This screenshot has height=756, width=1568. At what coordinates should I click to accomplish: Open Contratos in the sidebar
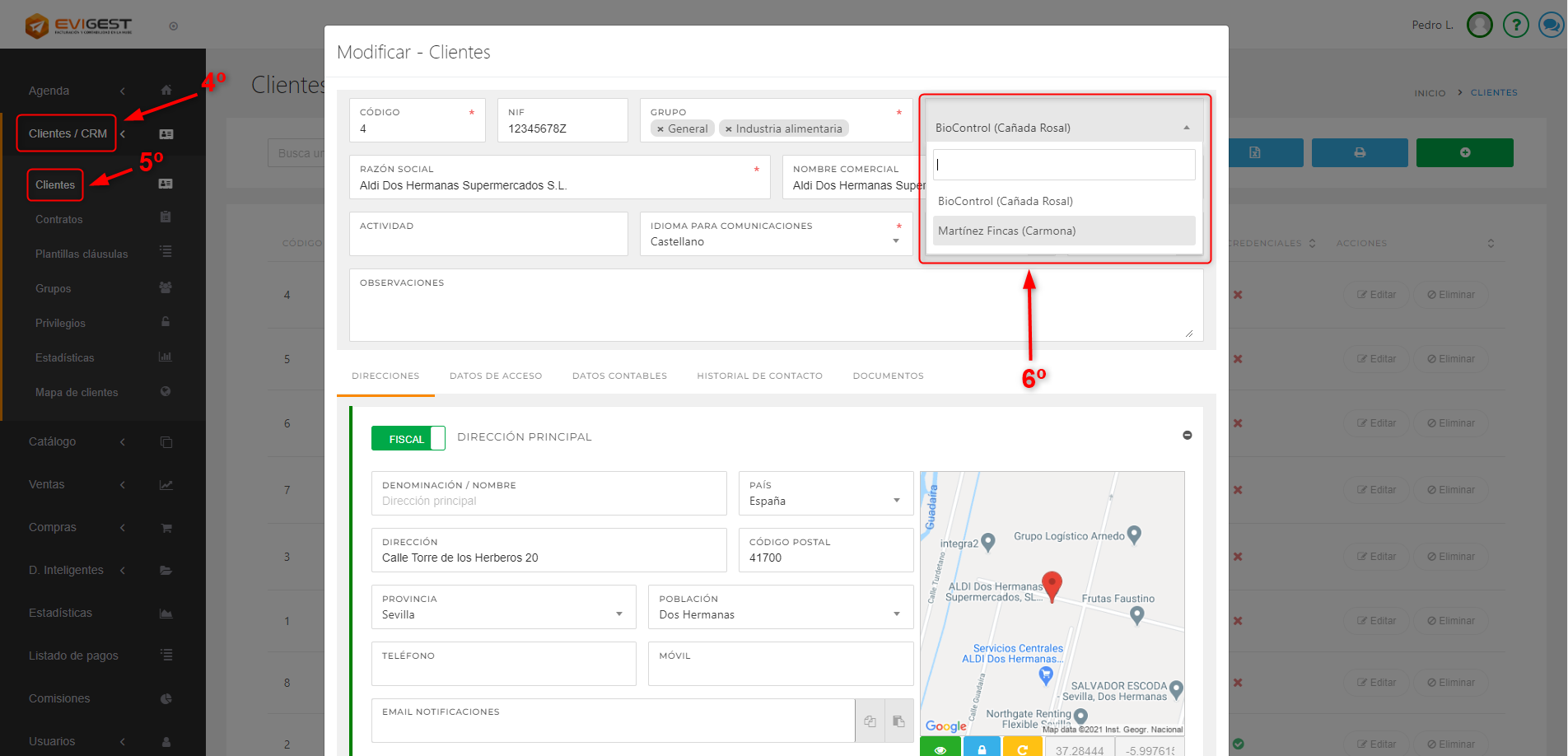tap(59, 220)
